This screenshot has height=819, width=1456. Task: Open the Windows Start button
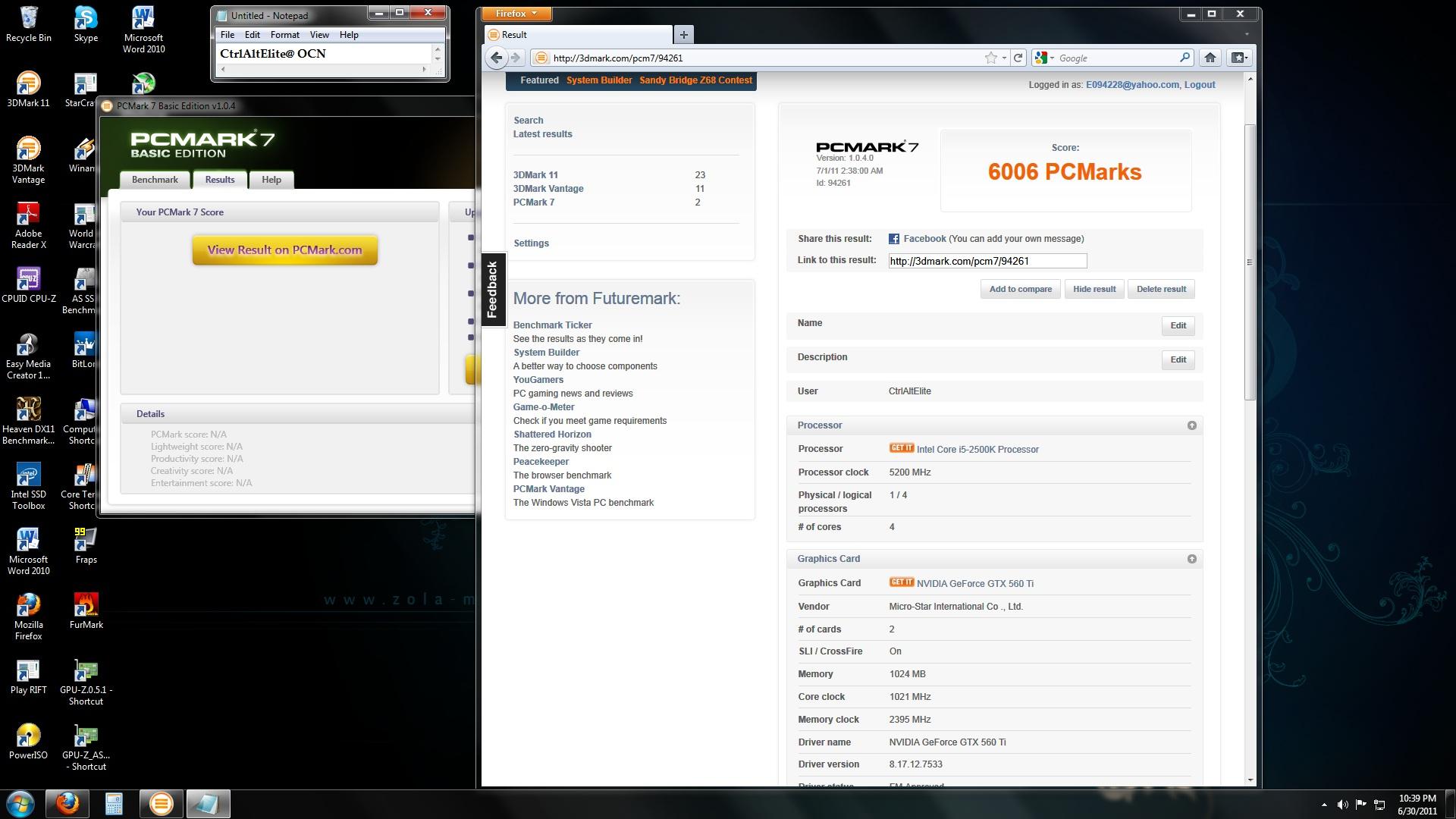point(20,804)
